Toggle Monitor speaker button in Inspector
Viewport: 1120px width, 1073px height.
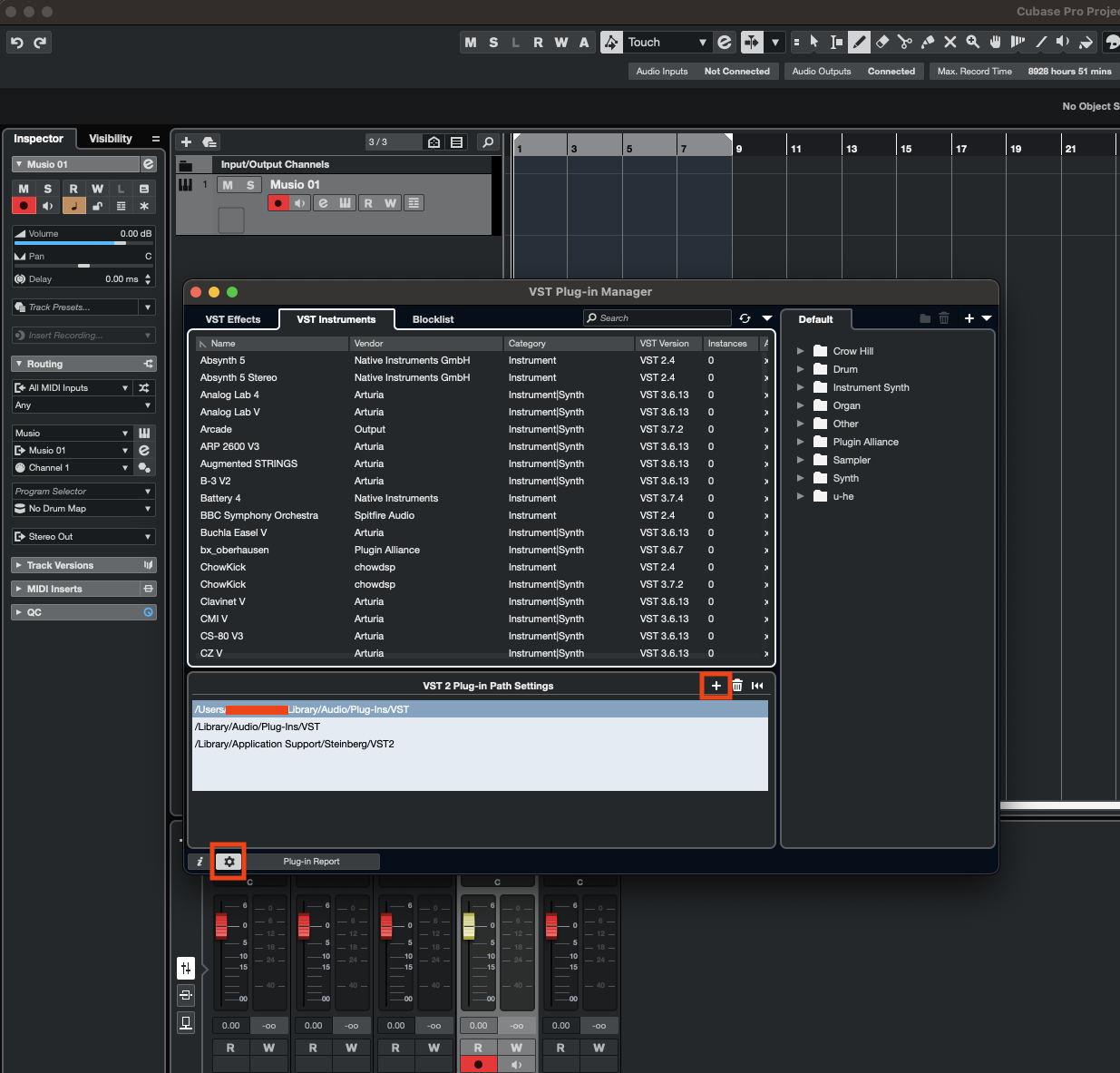pyautogui.click(x=48, y=206)
